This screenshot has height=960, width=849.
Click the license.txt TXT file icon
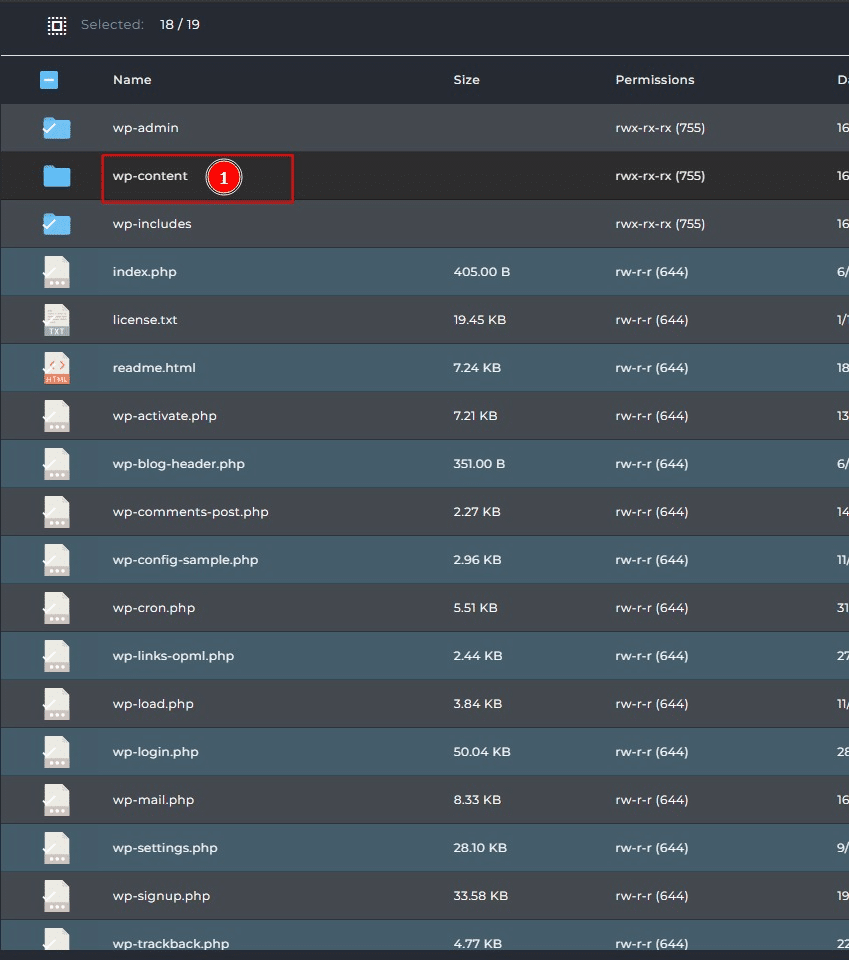(57, 320)
